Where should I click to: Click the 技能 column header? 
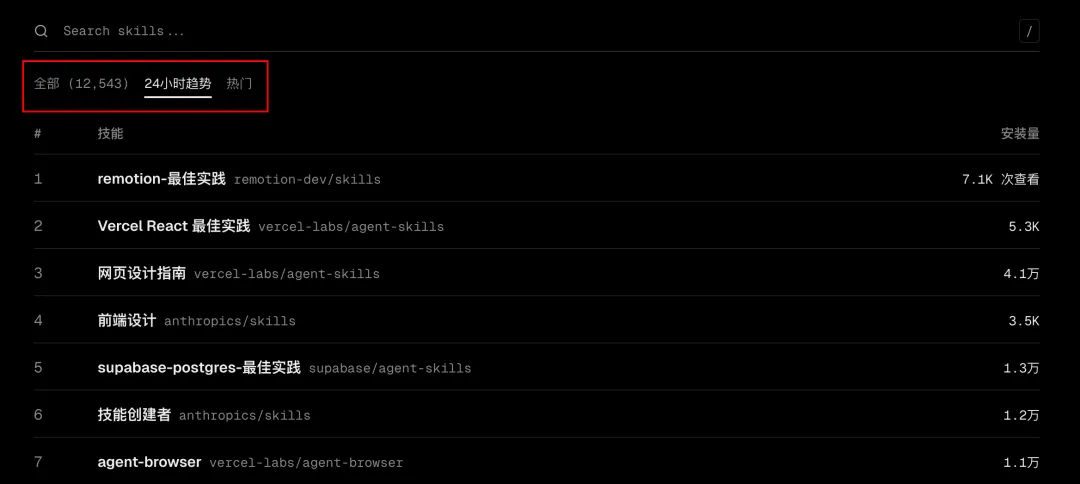(110, 133)
